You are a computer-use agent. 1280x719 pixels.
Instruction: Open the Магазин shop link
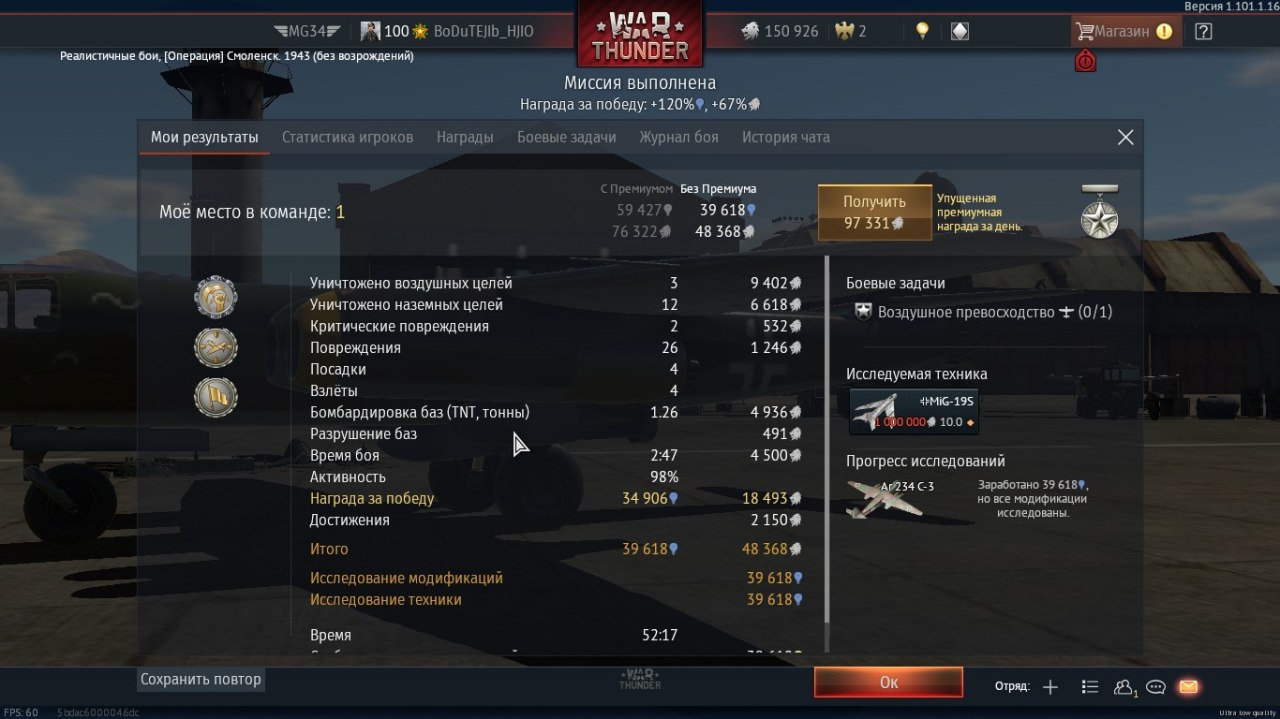[x=1123, y=31]
